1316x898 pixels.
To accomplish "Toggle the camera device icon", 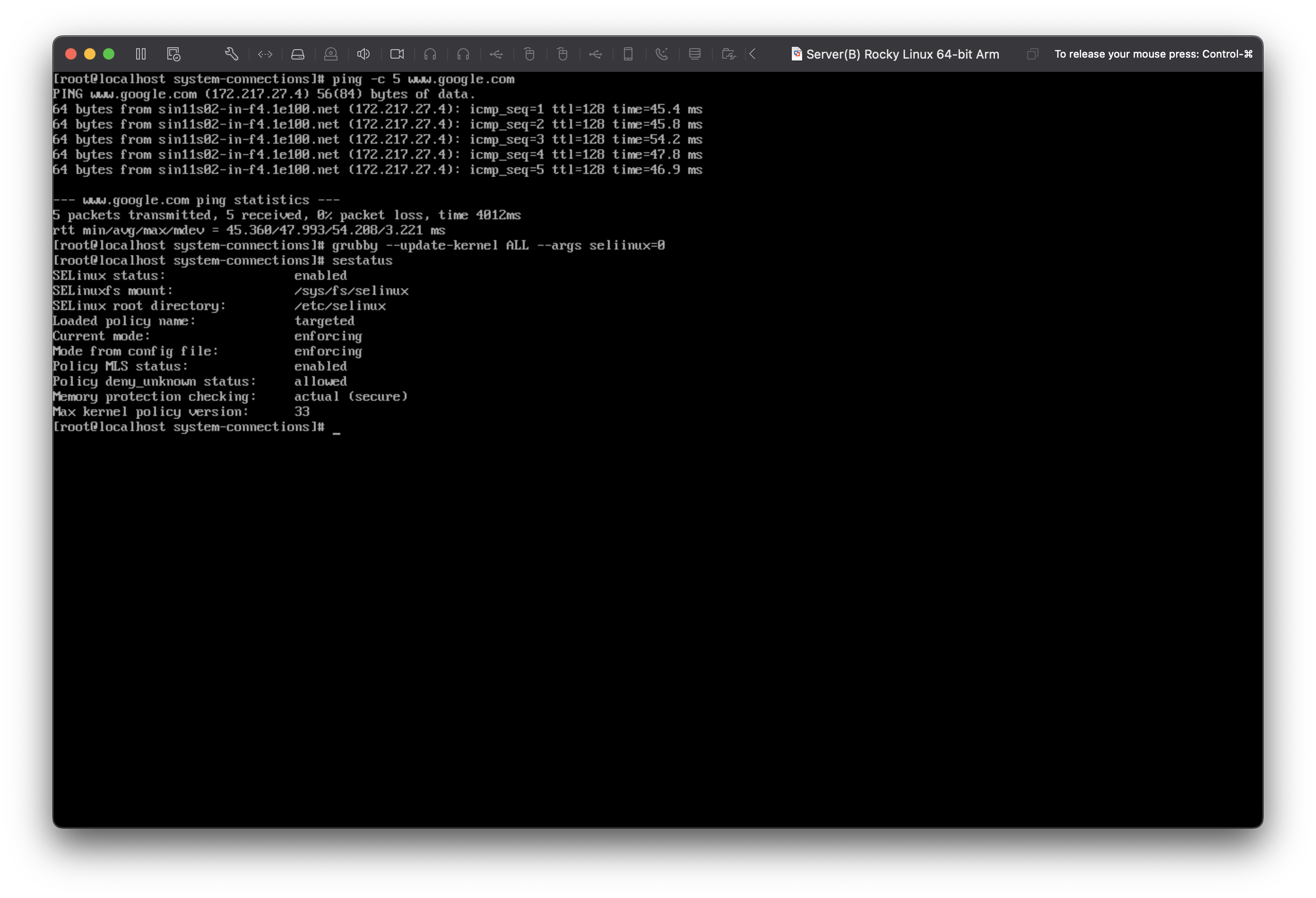I will point(397,54).
